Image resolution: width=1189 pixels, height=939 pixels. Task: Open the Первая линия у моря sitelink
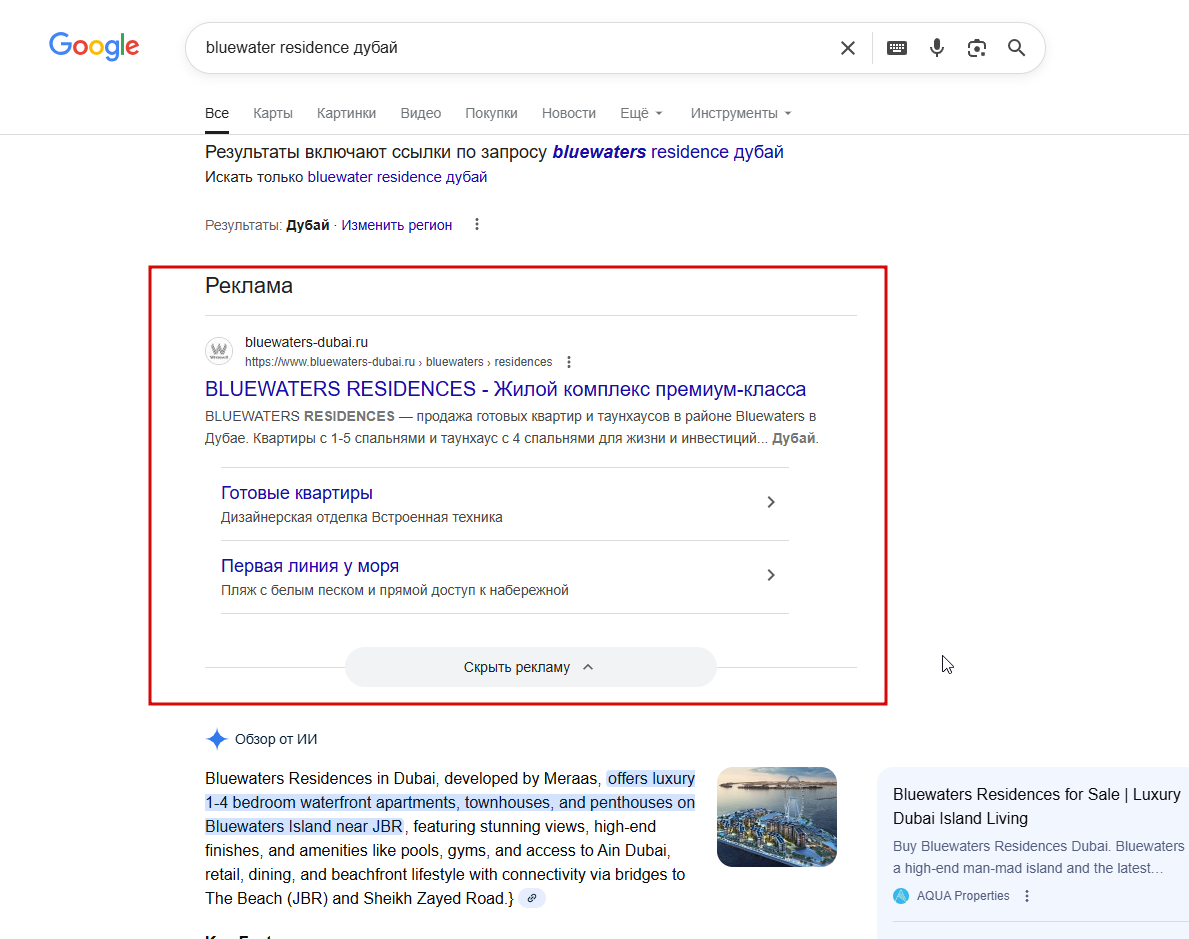point(309,566)
